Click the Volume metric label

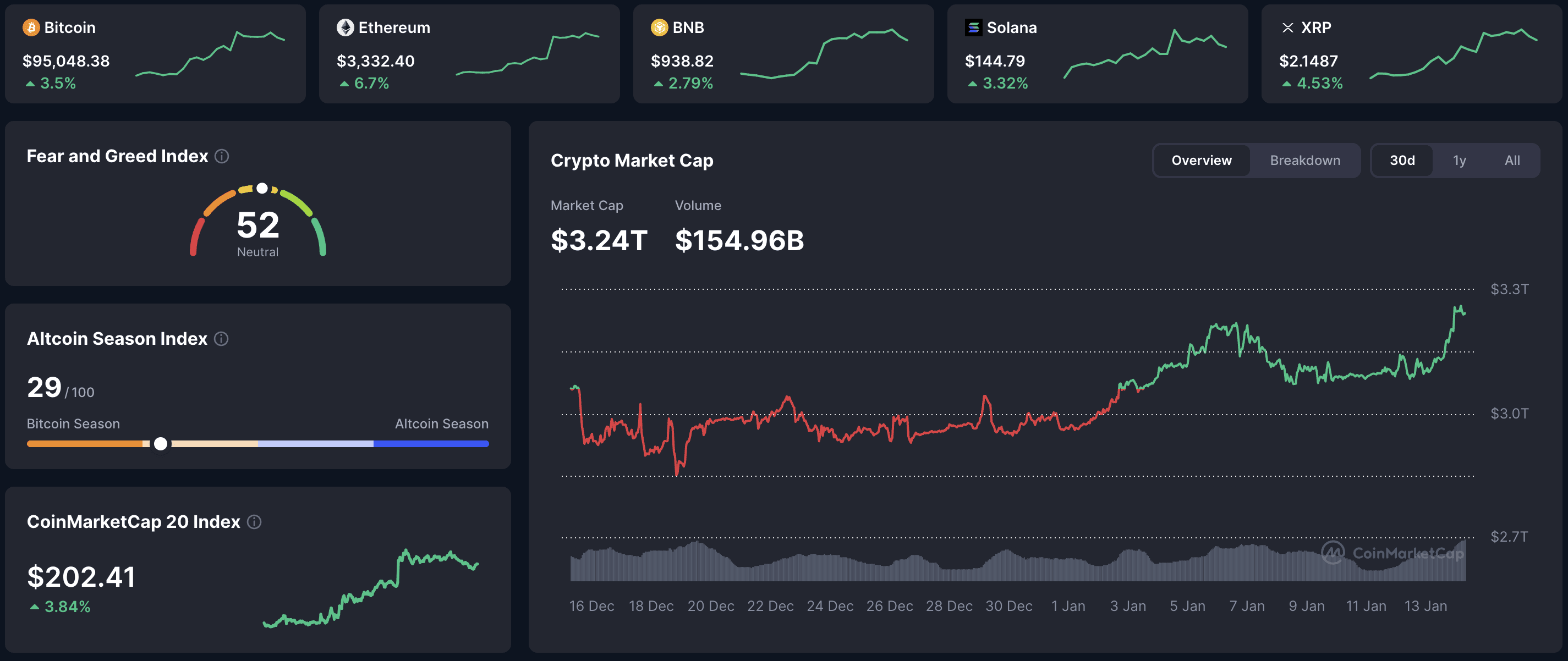[698, 205]
